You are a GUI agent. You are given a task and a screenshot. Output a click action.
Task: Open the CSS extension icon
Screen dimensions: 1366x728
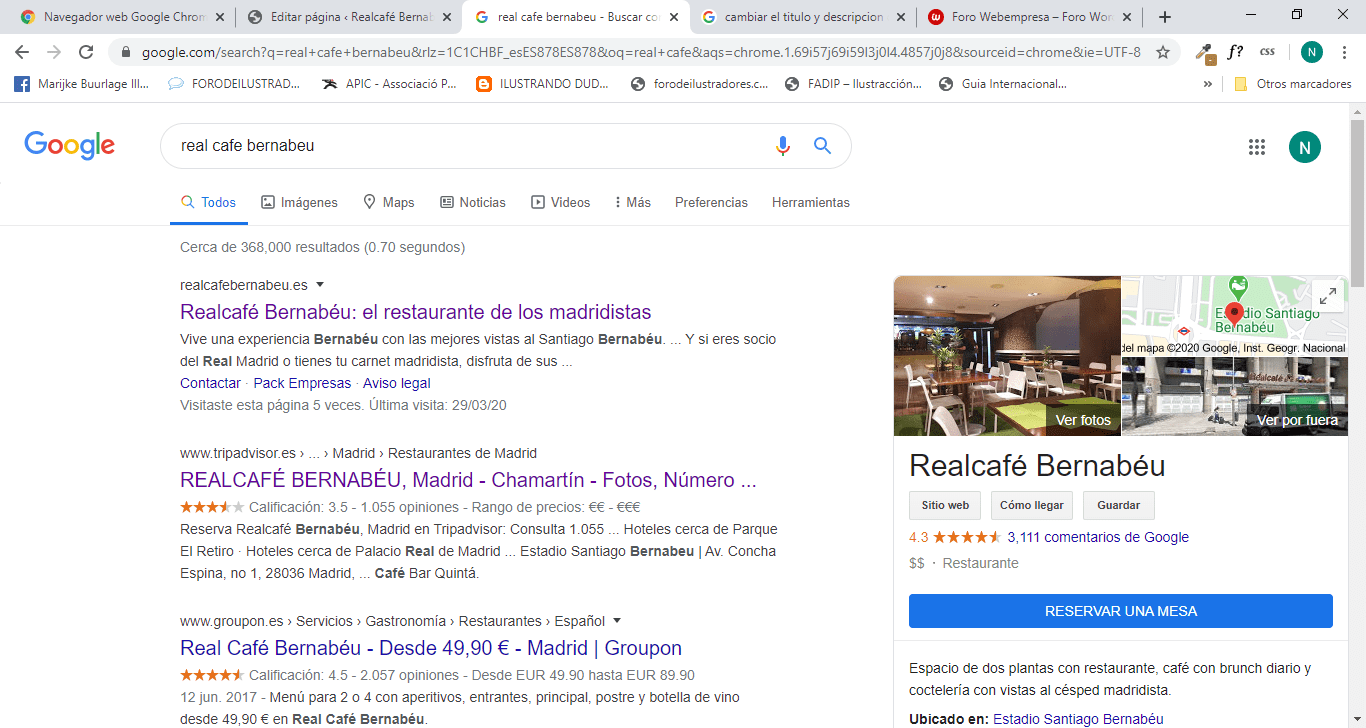click(x=1267, y=52)
